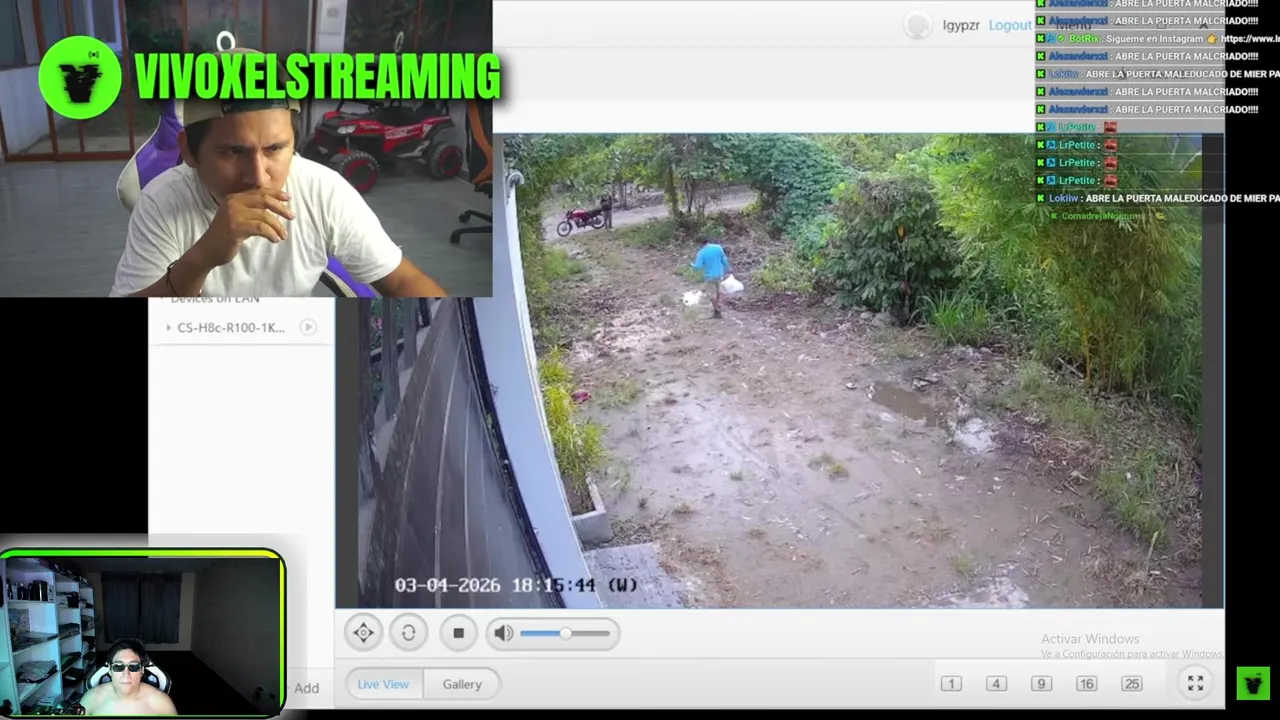The width and height of the screenshot is (1280, 720).
Task: Click the live camera video feed
Action: point(780,371)
